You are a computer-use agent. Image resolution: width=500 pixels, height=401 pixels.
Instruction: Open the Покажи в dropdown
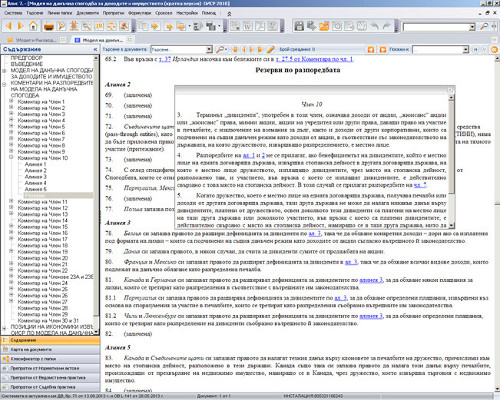pos(466,50)
